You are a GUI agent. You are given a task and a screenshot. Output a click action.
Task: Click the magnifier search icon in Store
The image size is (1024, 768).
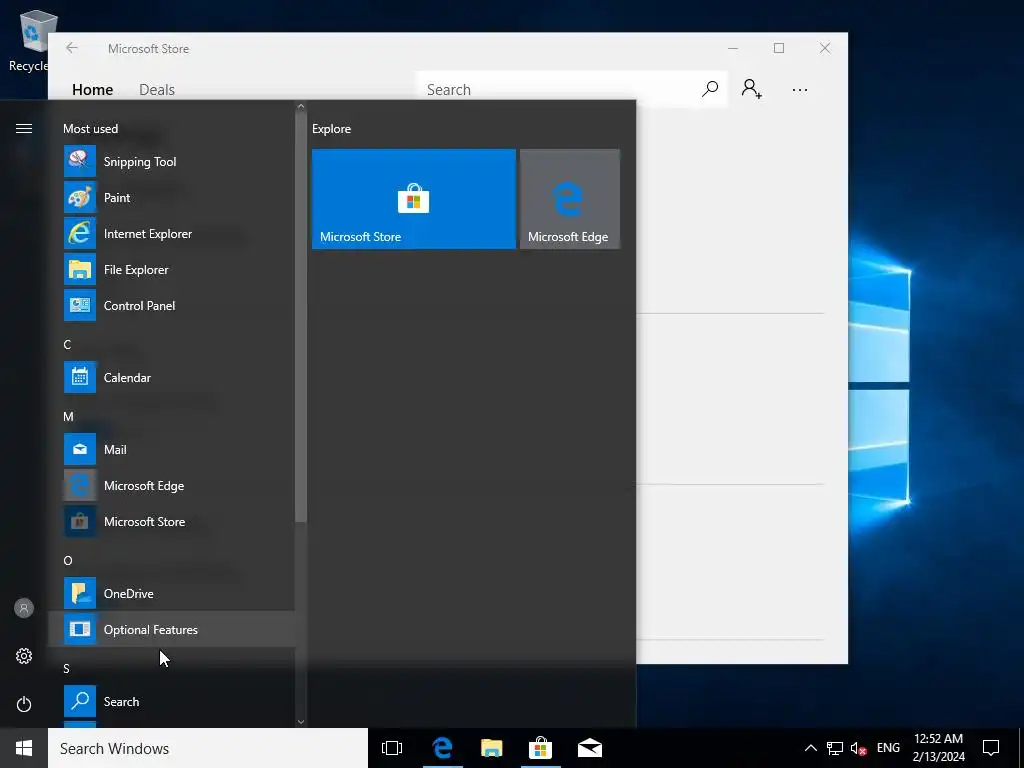pyautogui.click(x=710, y=89)
